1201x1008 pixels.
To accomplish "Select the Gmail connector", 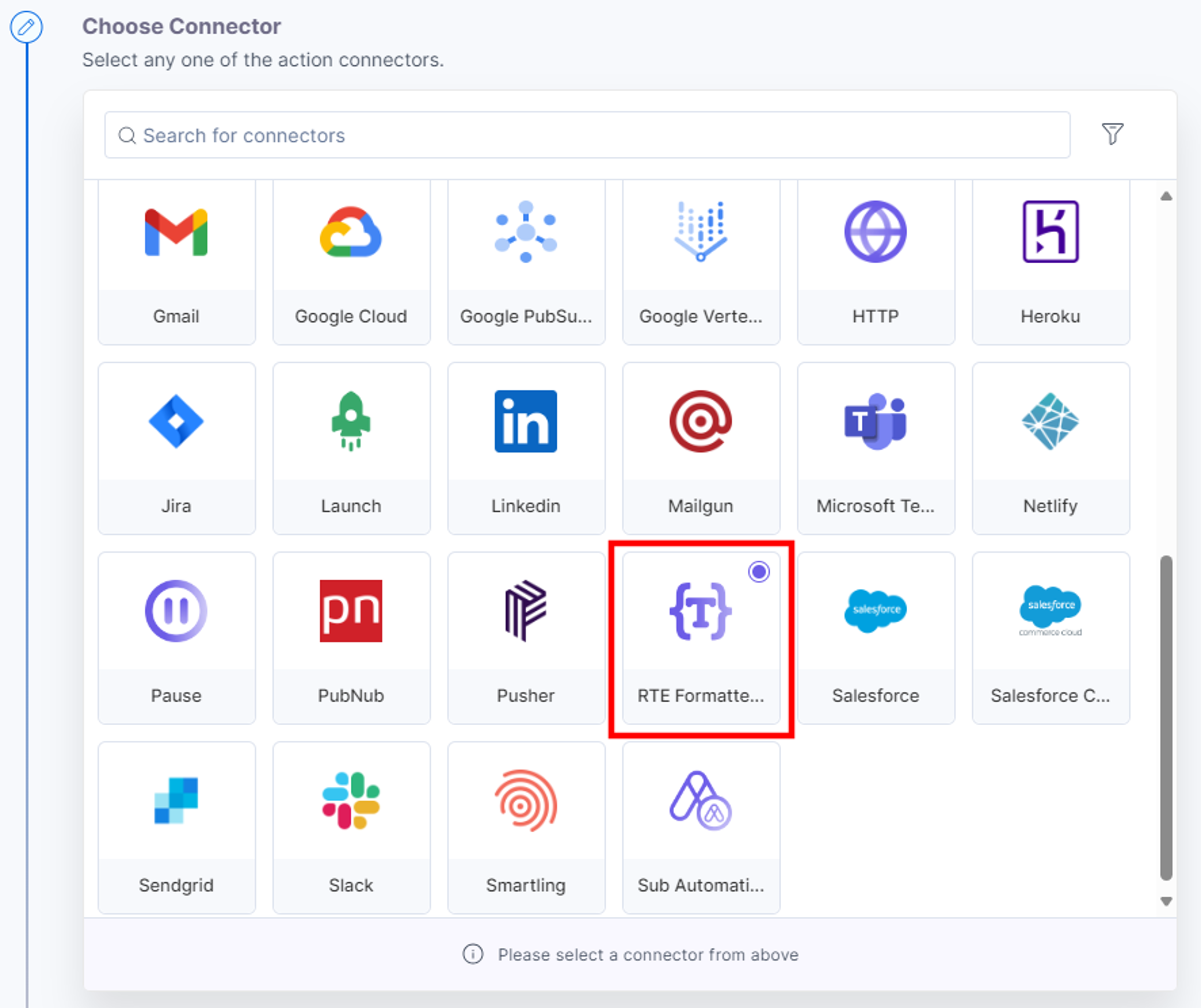I will pyautogui.click(x=176, y=262).
